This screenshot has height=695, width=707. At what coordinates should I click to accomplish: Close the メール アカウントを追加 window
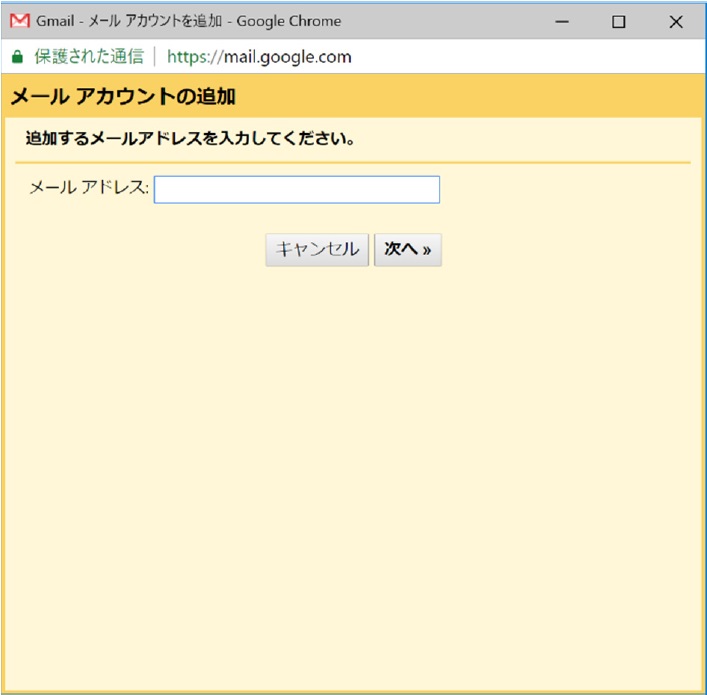[x=676, y=21]
